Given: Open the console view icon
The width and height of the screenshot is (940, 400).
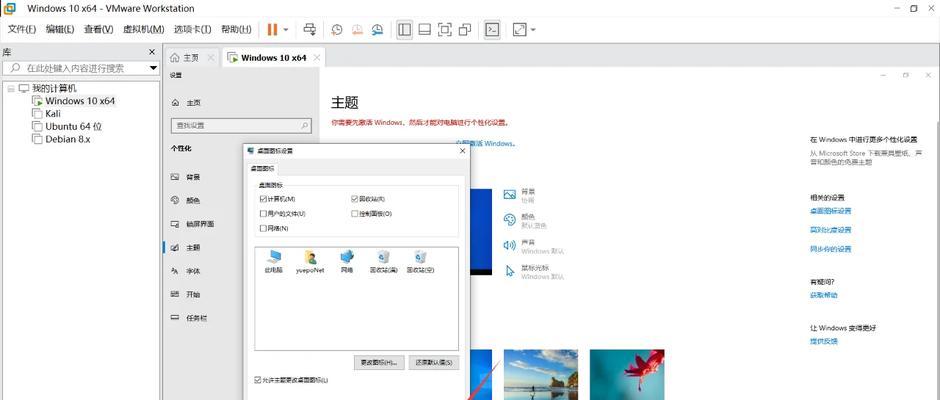Looking at the screenshot, I should [492, 29].
